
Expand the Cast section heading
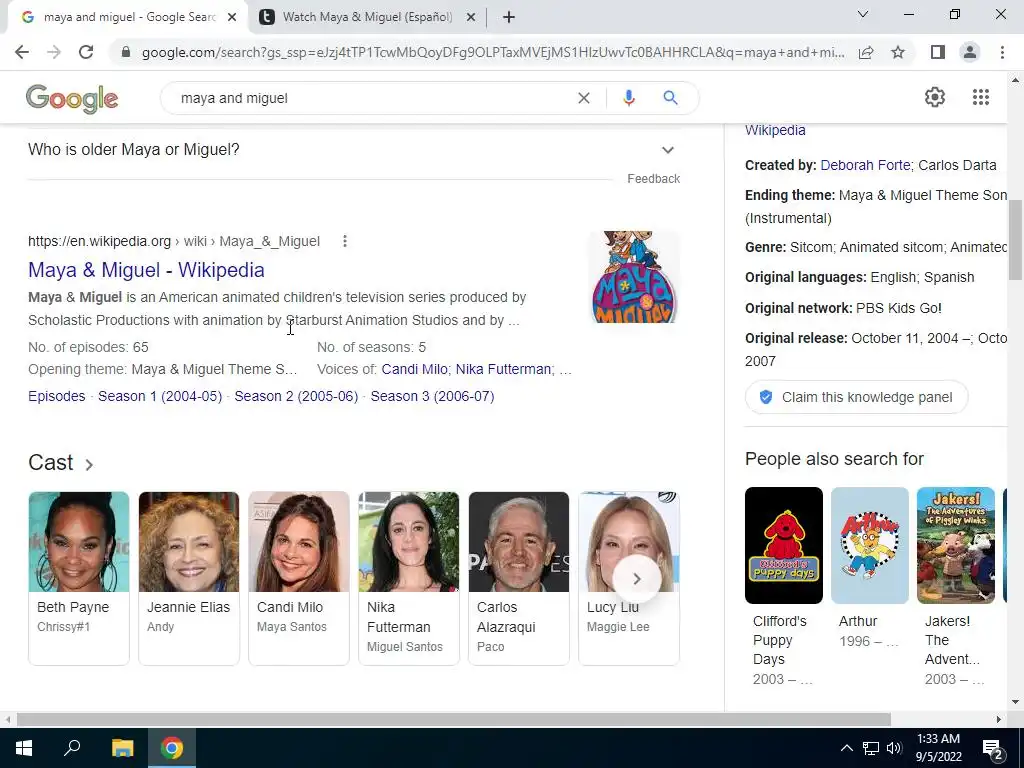click(x=61, y=462)
